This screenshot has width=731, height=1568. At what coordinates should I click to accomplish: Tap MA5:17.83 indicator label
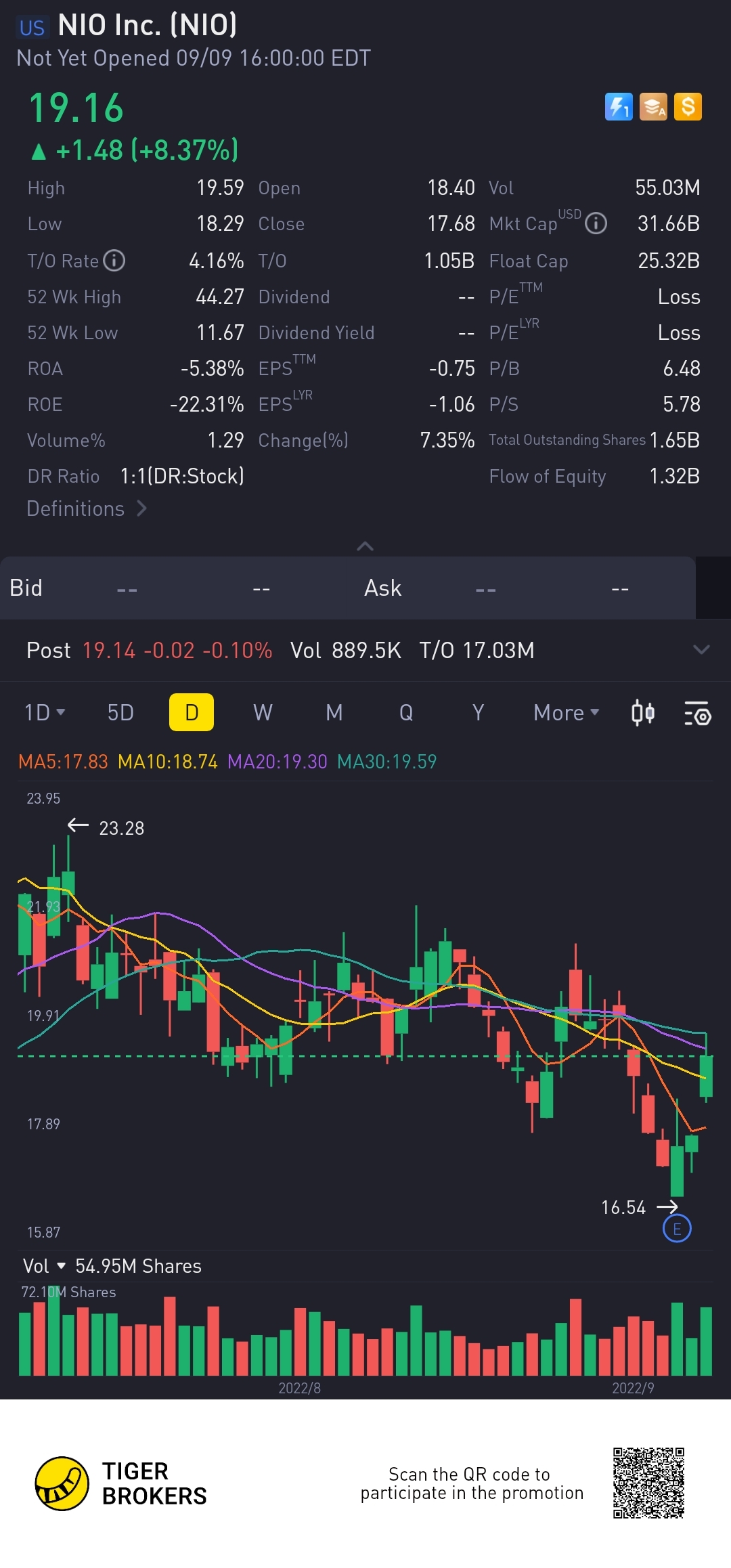click(63, 762)
